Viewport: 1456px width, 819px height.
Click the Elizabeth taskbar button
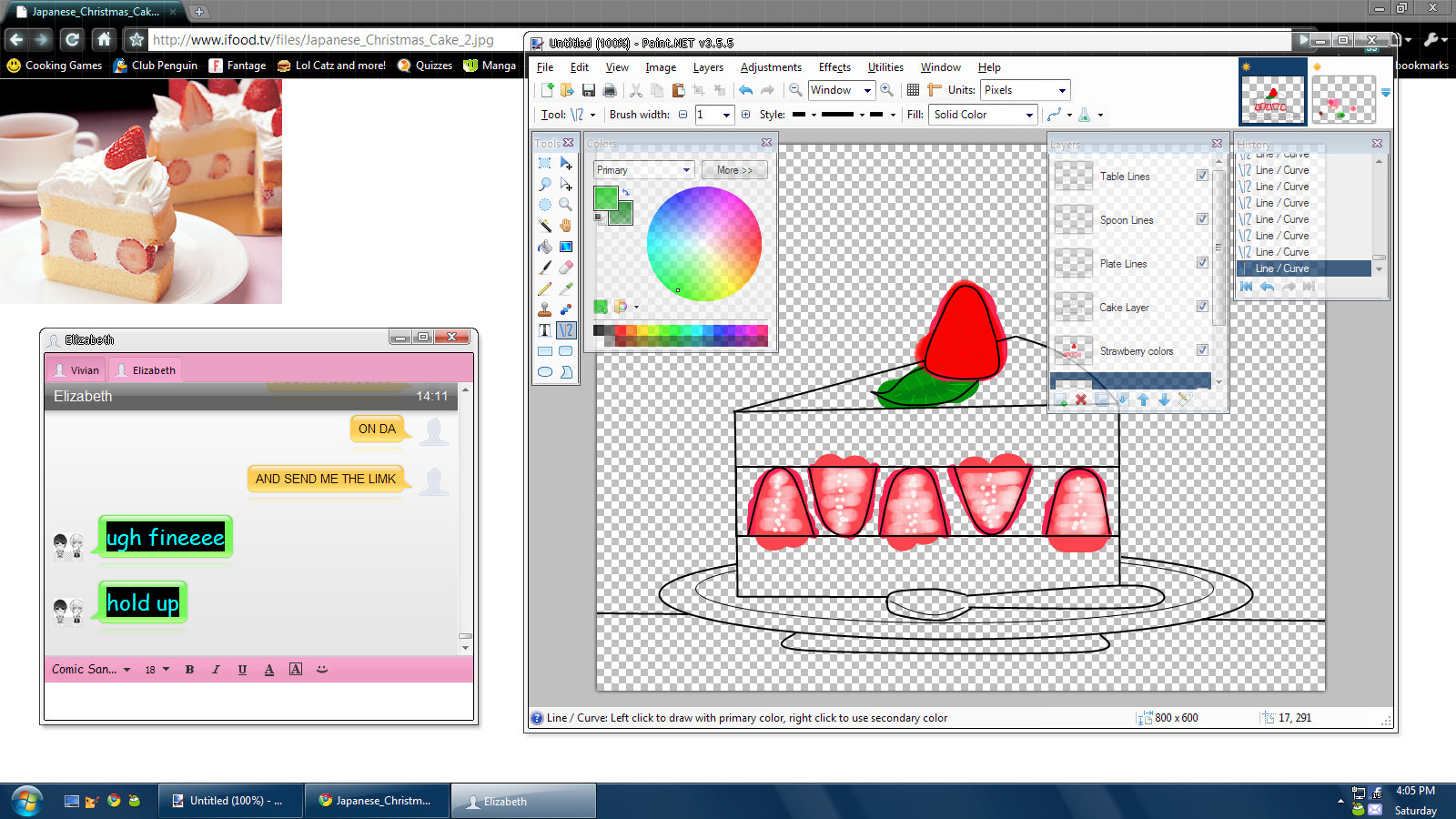tap(523, 802)
